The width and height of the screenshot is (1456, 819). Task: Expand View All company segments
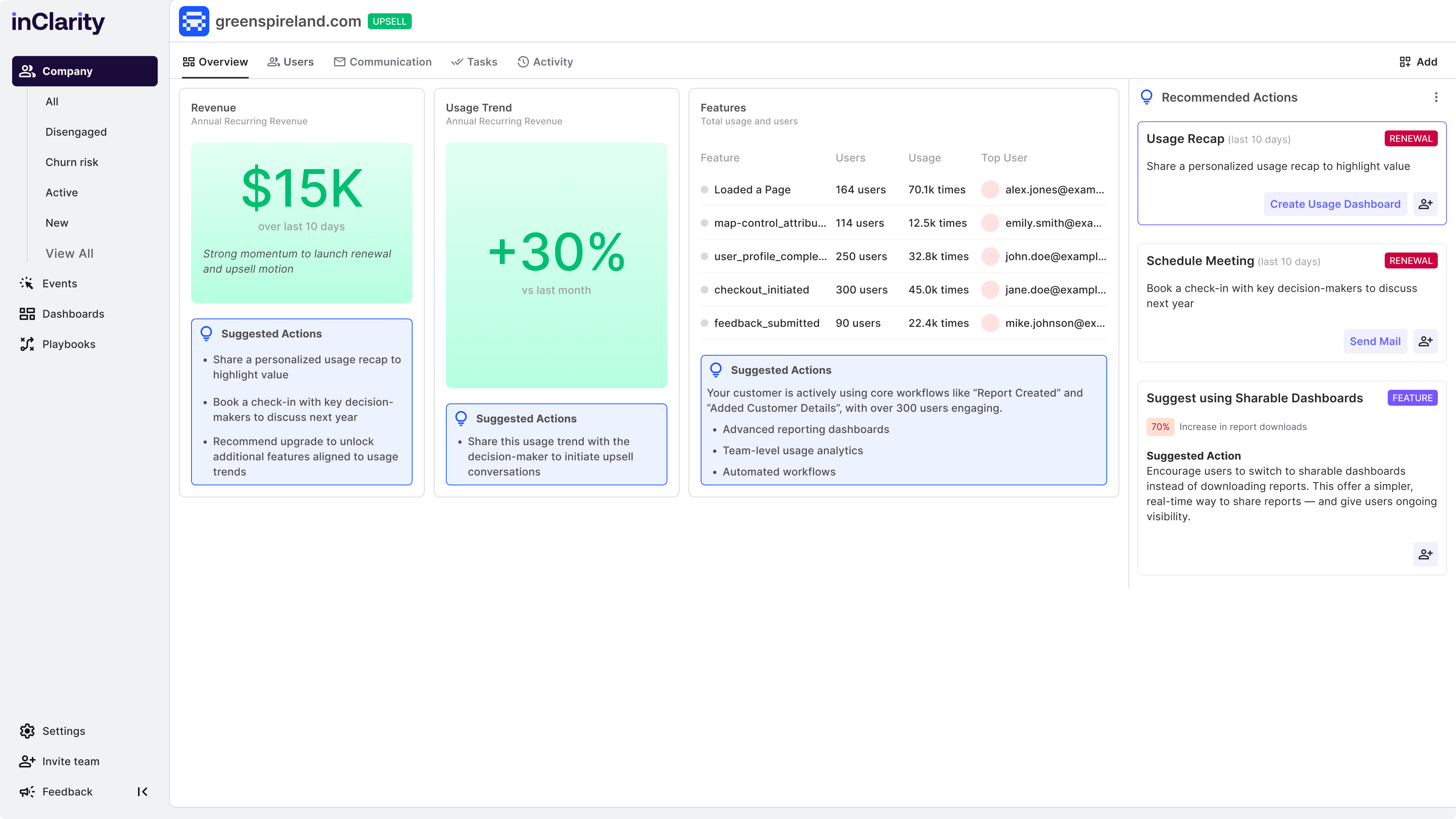tap(69, 253)
